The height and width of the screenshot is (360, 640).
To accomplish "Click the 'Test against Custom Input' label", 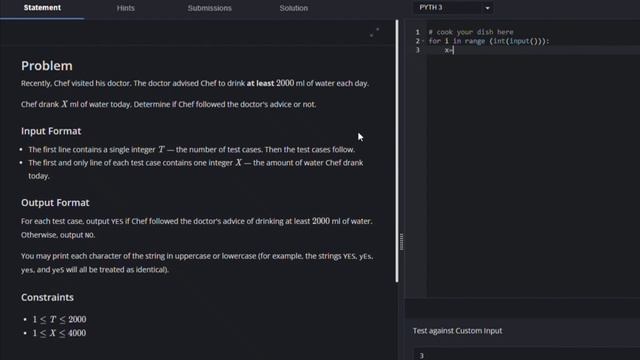I will coord(457,331).
